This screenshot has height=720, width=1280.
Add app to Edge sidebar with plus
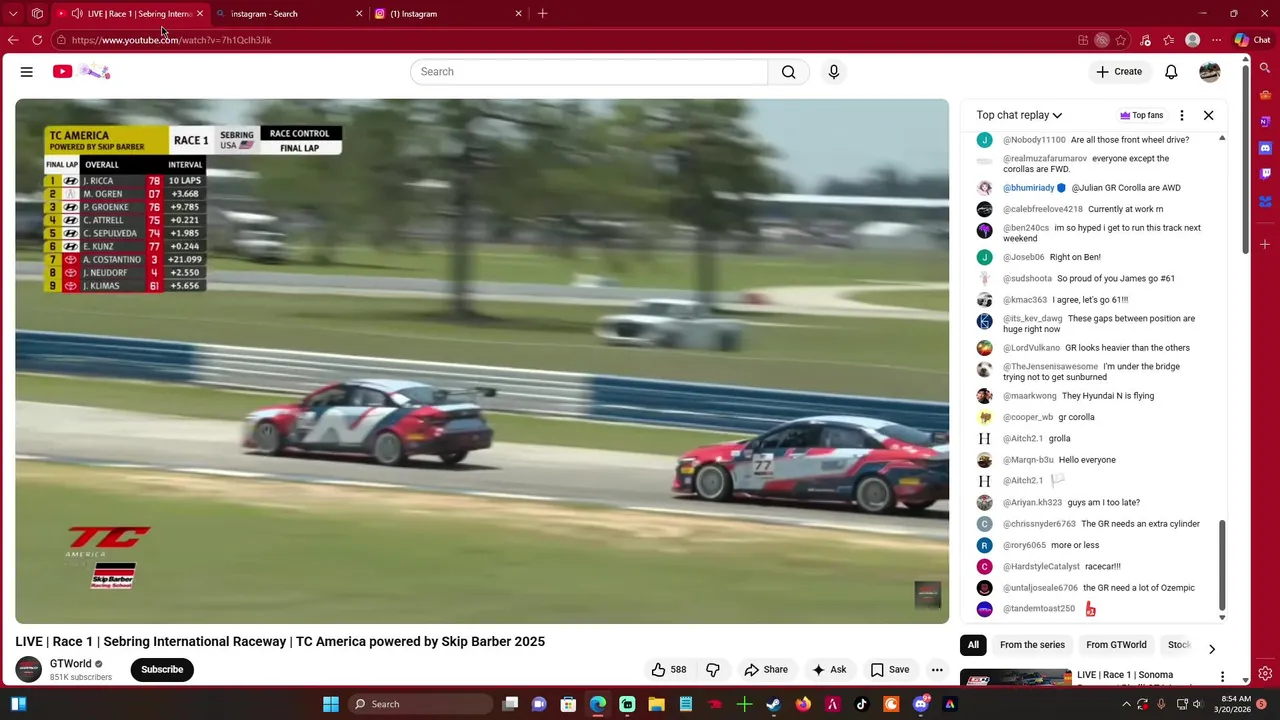pos(1265,244)
